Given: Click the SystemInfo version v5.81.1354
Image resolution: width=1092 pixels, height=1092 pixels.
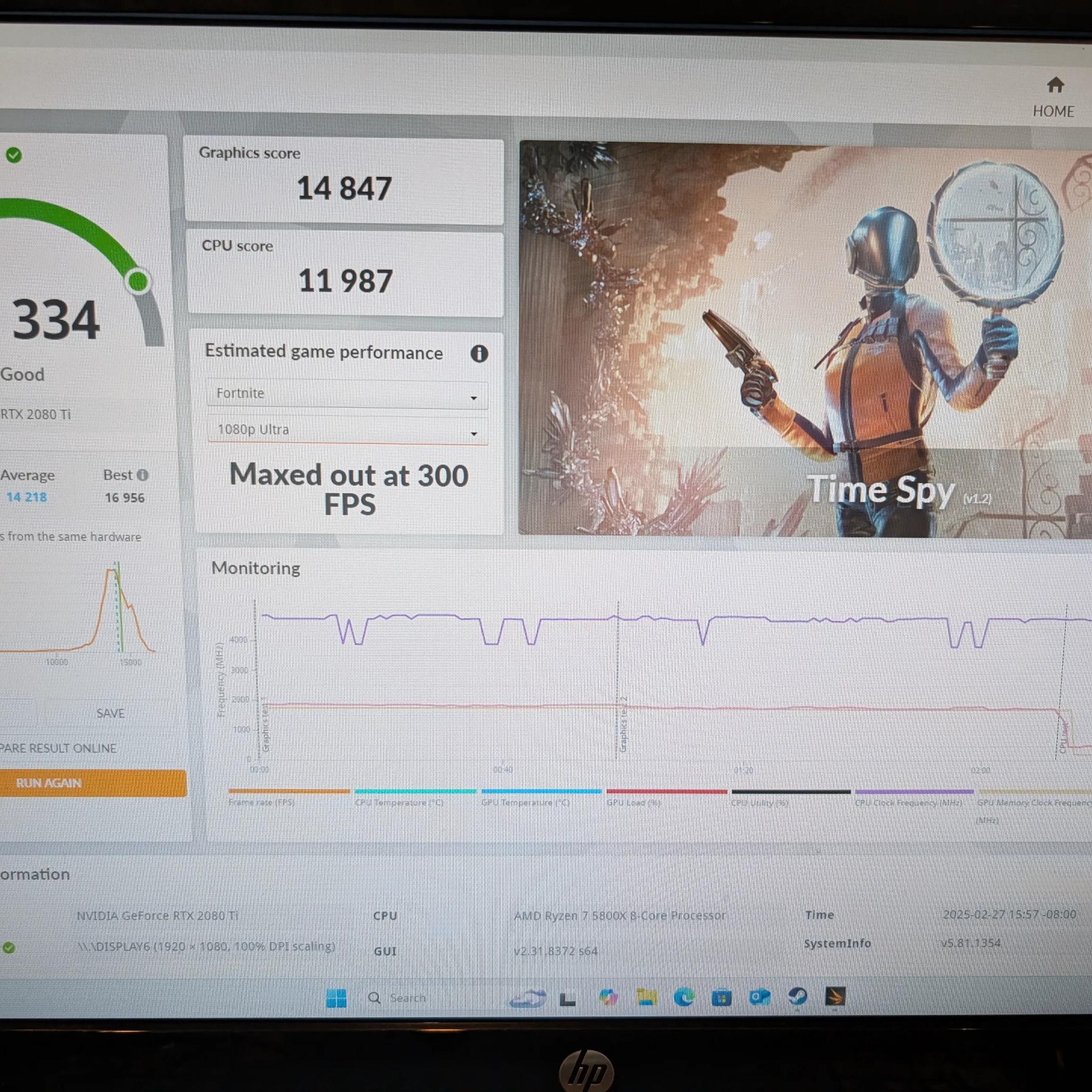Looking at the screenshot, I should [x=970, y=943].
